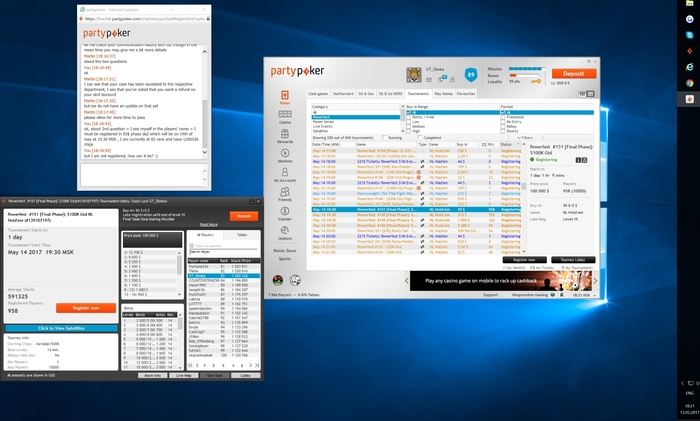Click the Bonus progress bar

(527, 75)
